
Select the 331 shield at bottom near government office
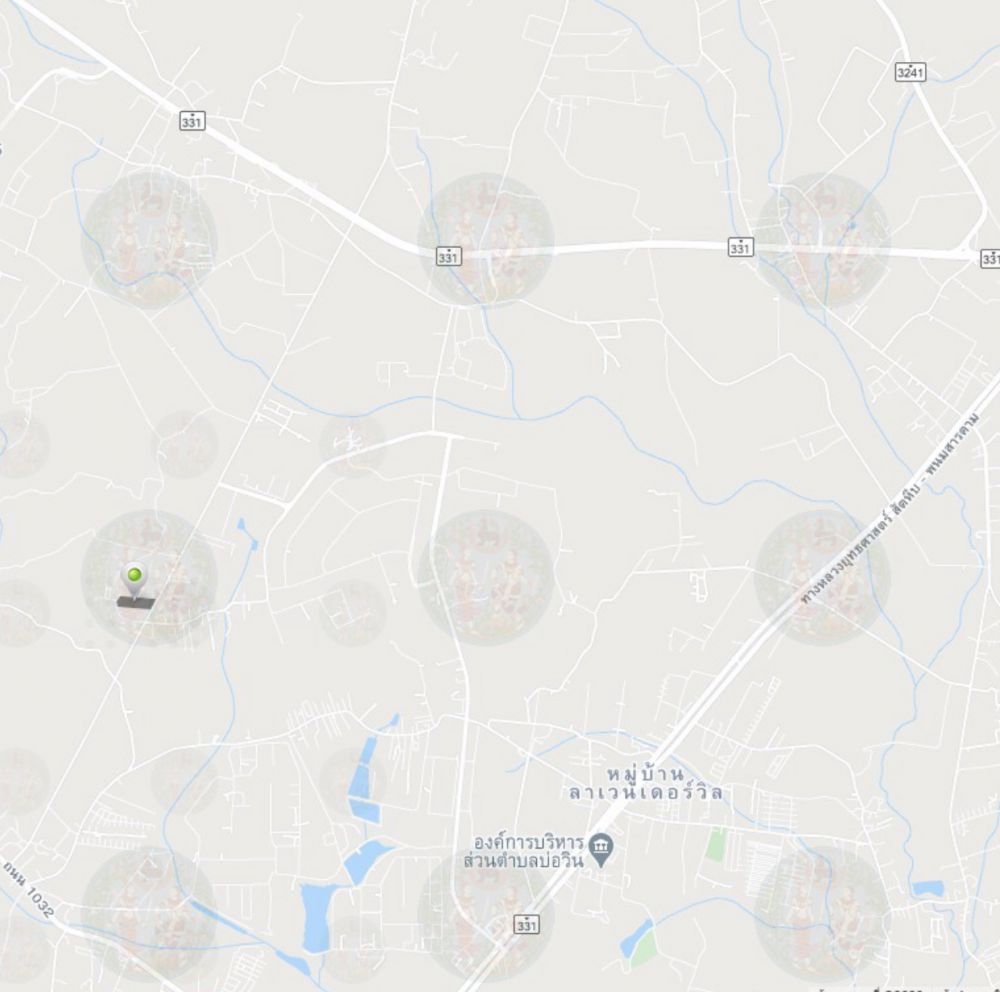point(526,924)
